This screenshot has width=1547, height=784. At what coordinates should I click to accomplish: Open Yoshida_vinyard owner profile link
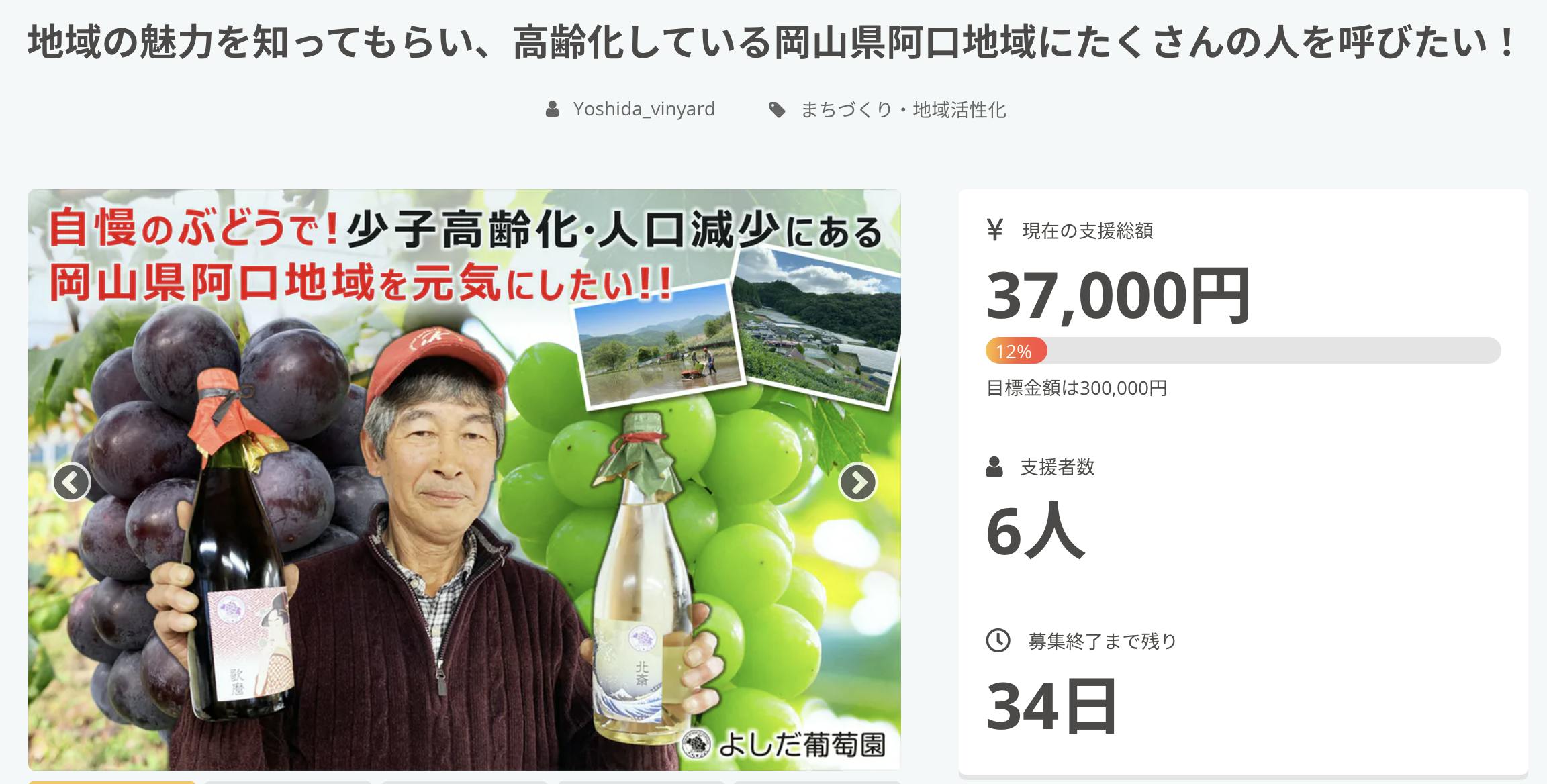pyautogui.click(x=643, y=109)
